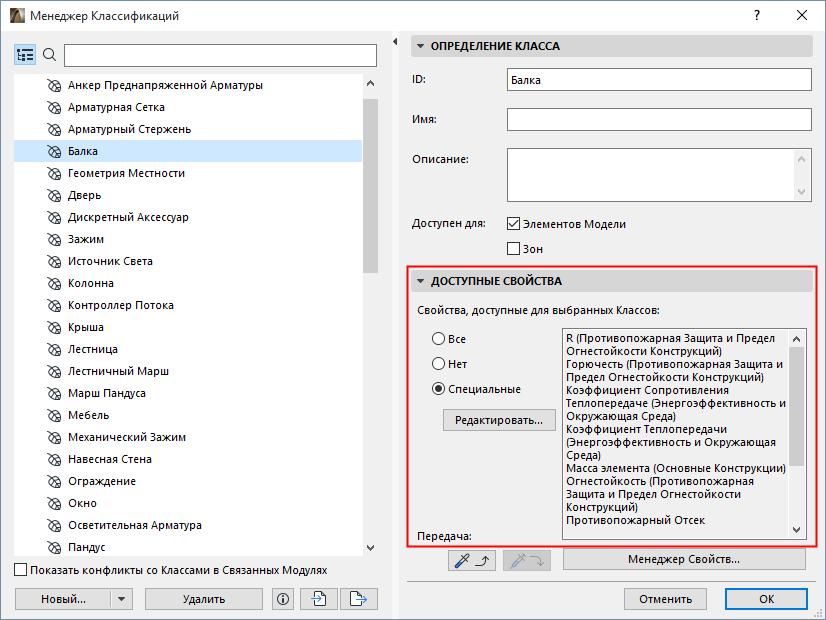Click the classification icon beside Балка
The image size is (826, 620).
click(x=54, y=152)
